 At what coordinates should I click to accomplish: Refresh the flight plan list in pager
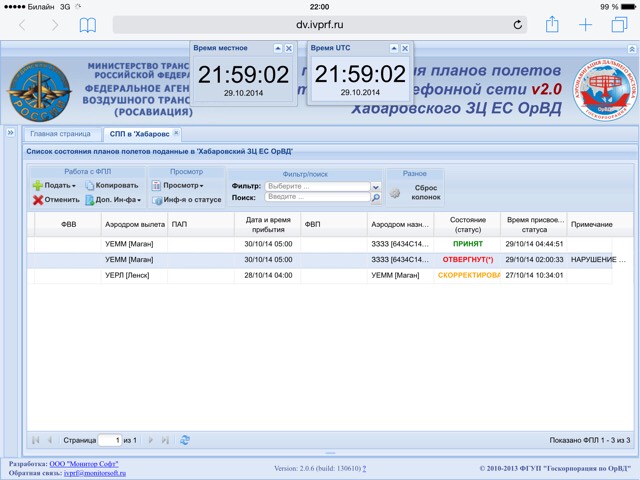[x=185, y=440]
